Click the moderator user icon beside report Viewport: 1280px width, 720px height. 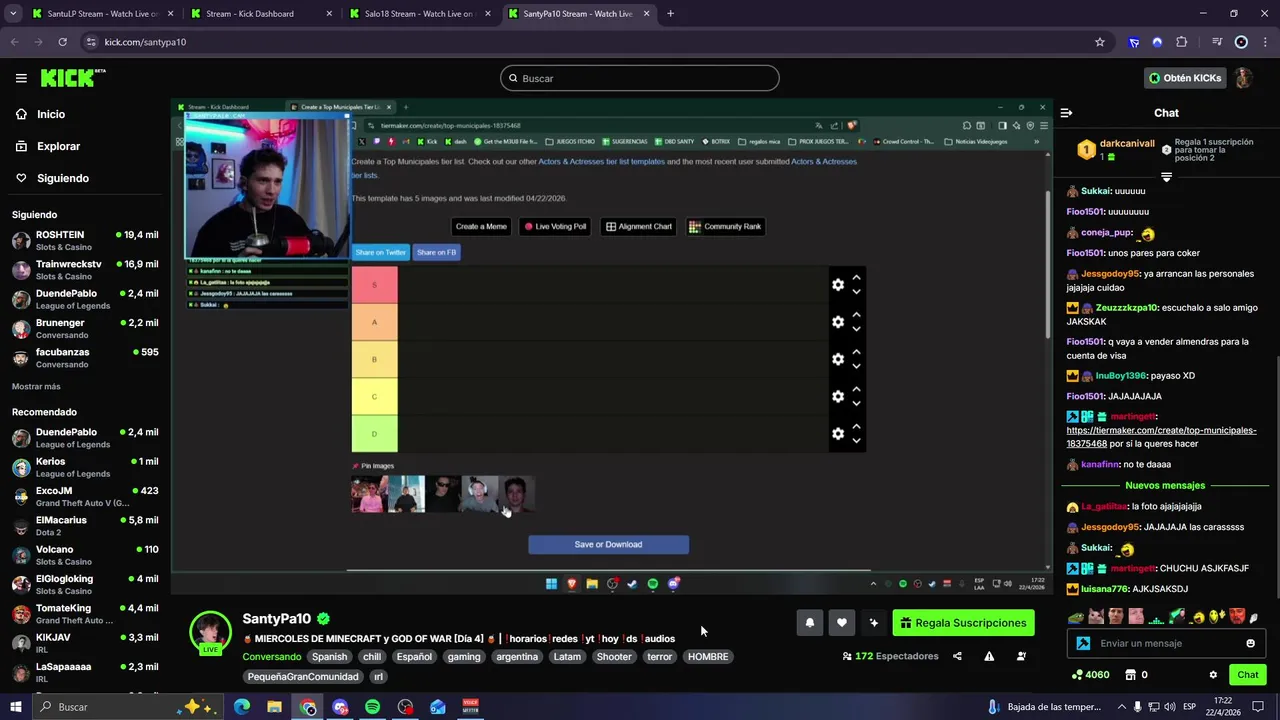pyautogui.click(x=1021, y=656)
